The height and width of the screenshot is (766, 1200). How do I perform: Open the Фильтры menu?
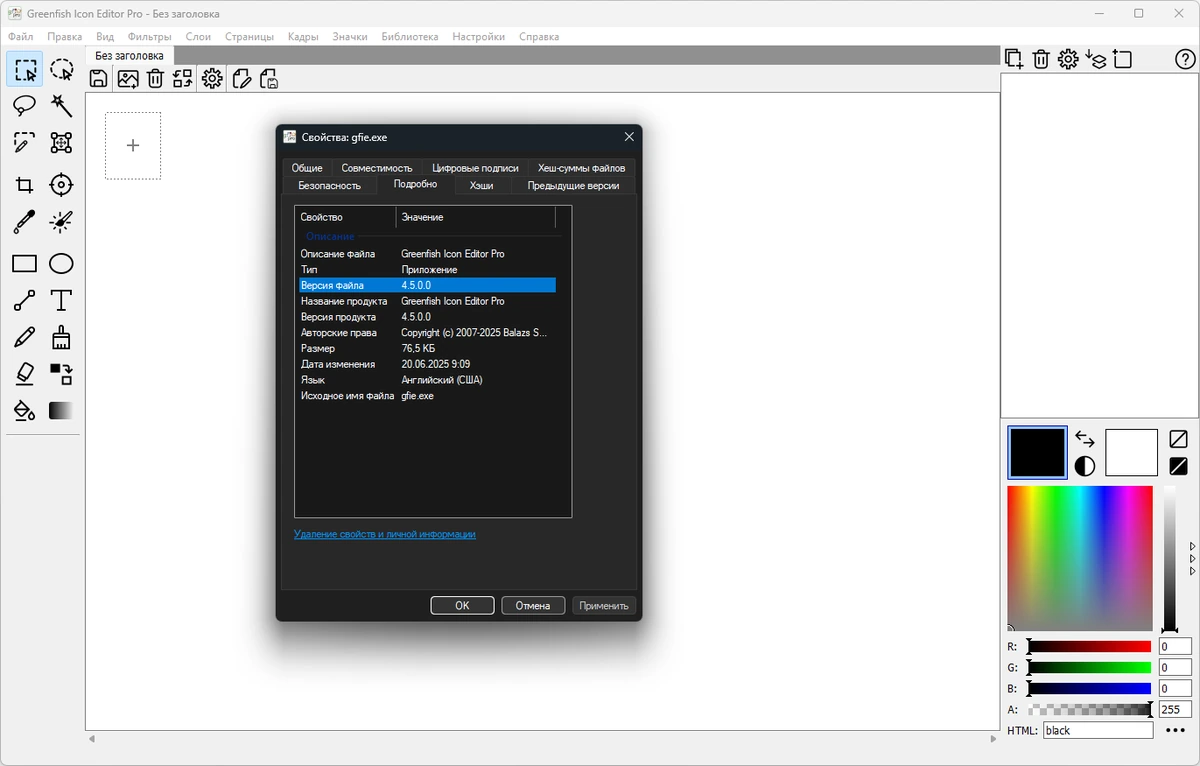tap(150, 37)
